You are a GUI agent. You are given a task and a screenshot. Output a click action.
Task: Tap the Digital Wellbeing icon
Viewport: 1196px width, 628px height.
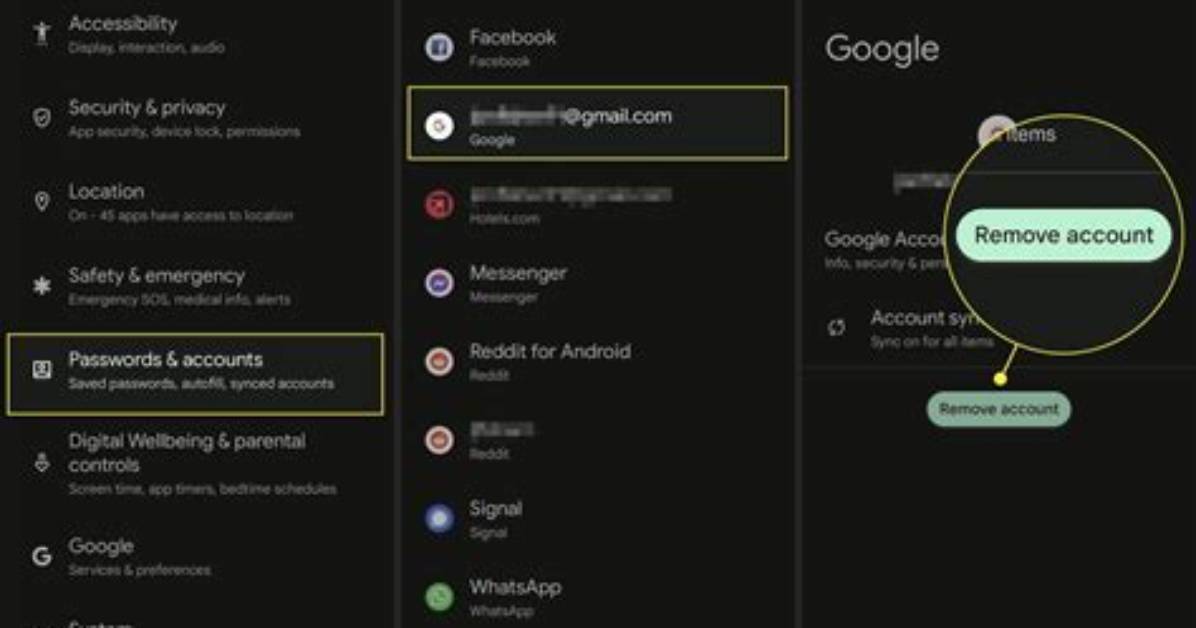(x=41, y=462)
